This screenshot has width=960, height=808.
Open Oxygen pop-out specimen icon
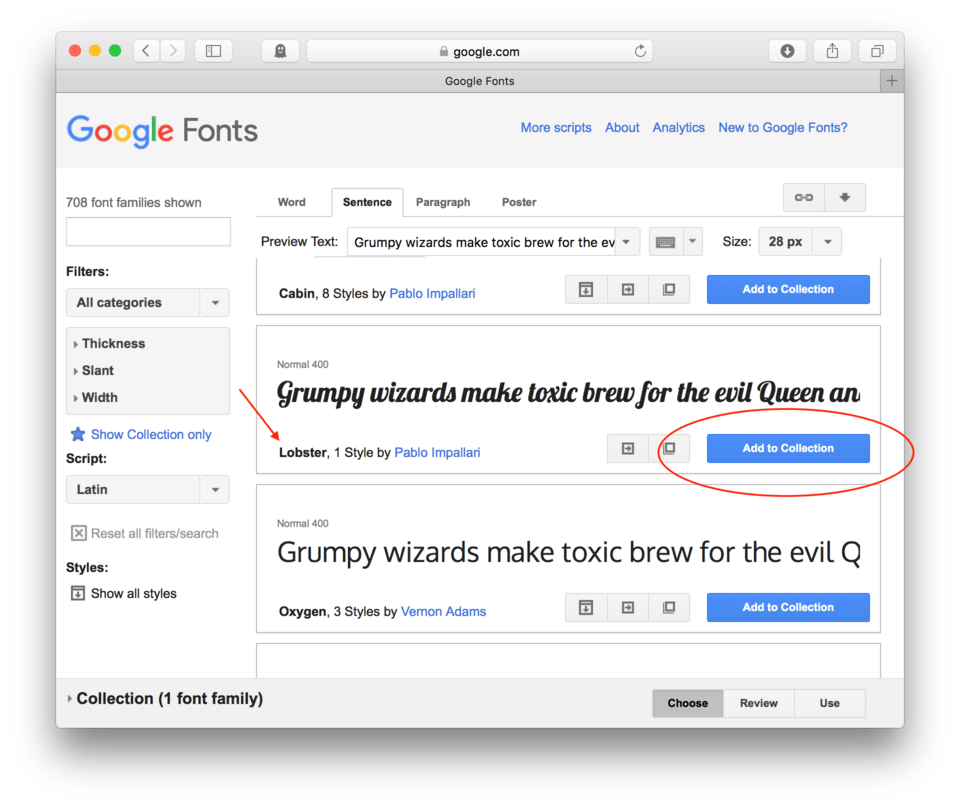pyautogui.click(x=669, y=608)
